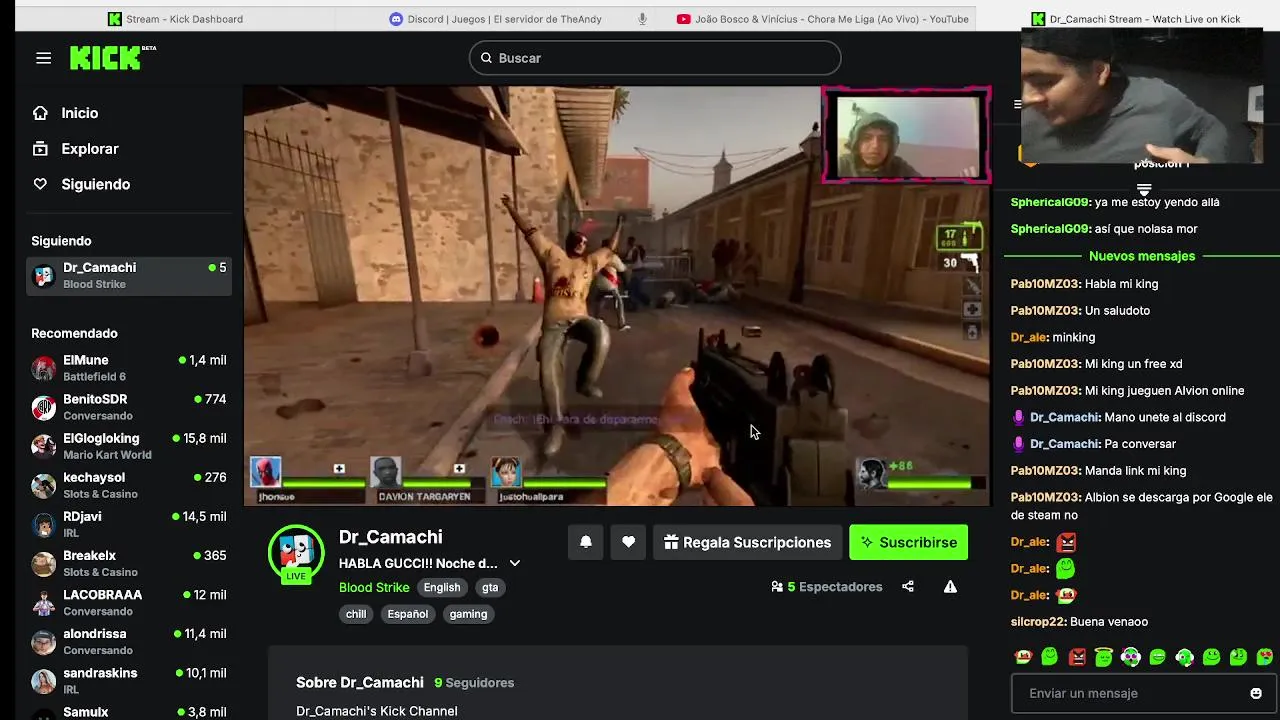Open RDjavi channel in sidebar
The image size is (1280, 720).
[129, 524]
